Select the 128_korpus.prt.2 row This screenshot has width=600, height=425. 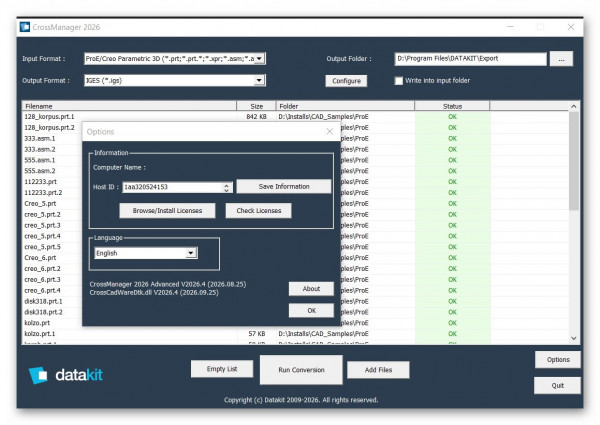49,127
